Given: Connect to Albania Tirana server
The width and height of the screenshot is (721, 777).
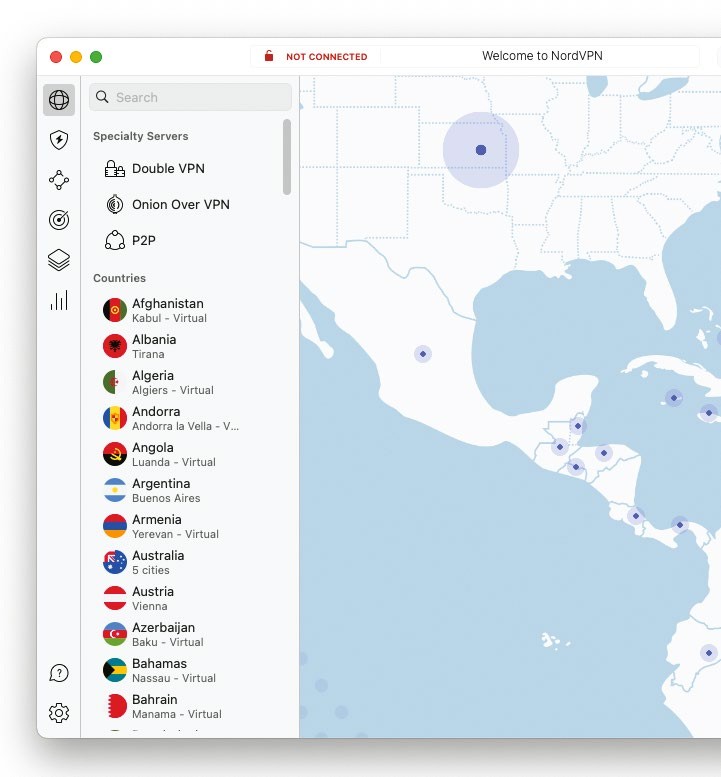Looking at the screenshot, I should (190, 346).
